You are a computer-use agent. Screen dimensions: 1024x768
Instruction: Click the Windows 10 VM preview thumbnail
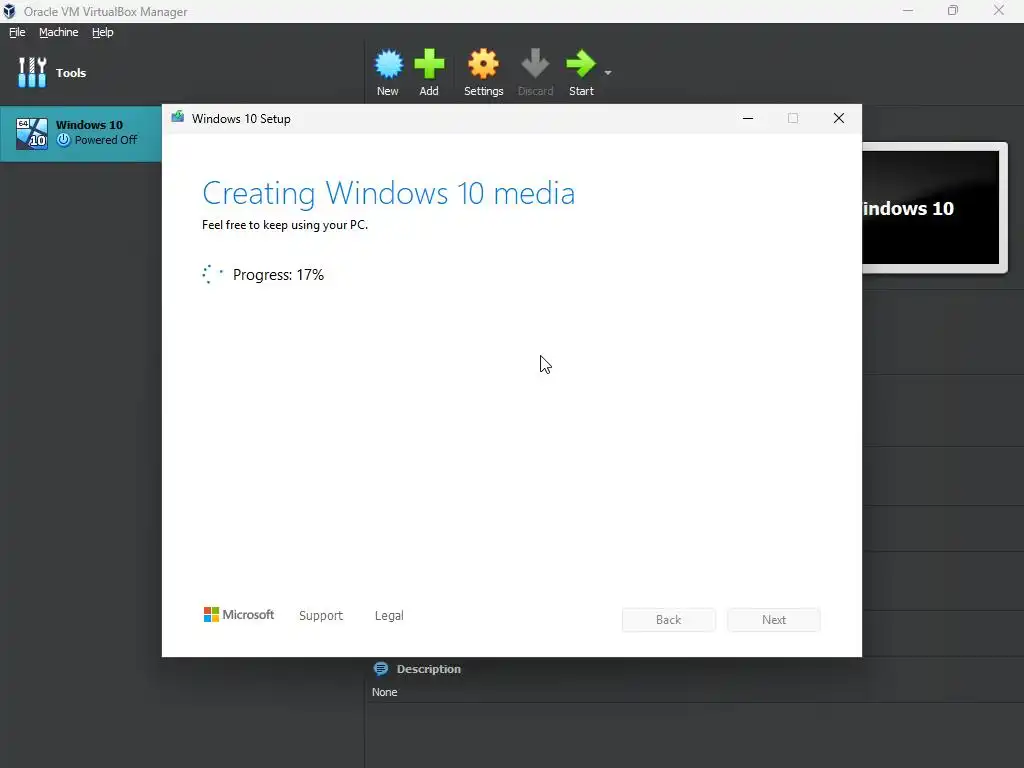coord(935,207)
